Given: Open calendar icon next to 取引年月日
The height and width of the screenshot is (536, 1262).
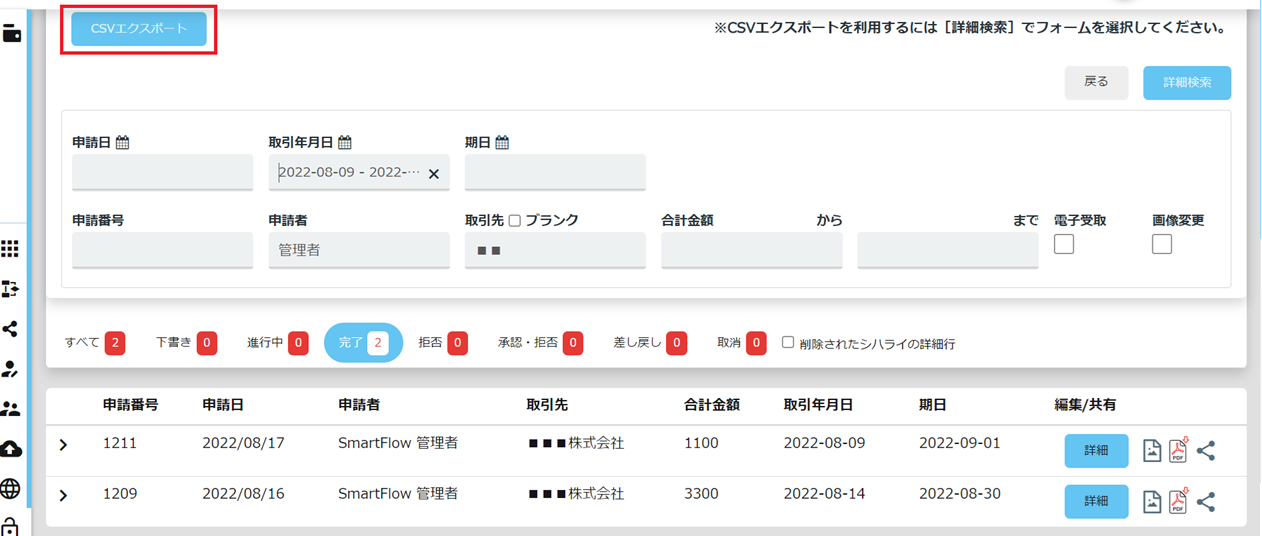Looking at the screenshot, I should [x=345, y=143].
